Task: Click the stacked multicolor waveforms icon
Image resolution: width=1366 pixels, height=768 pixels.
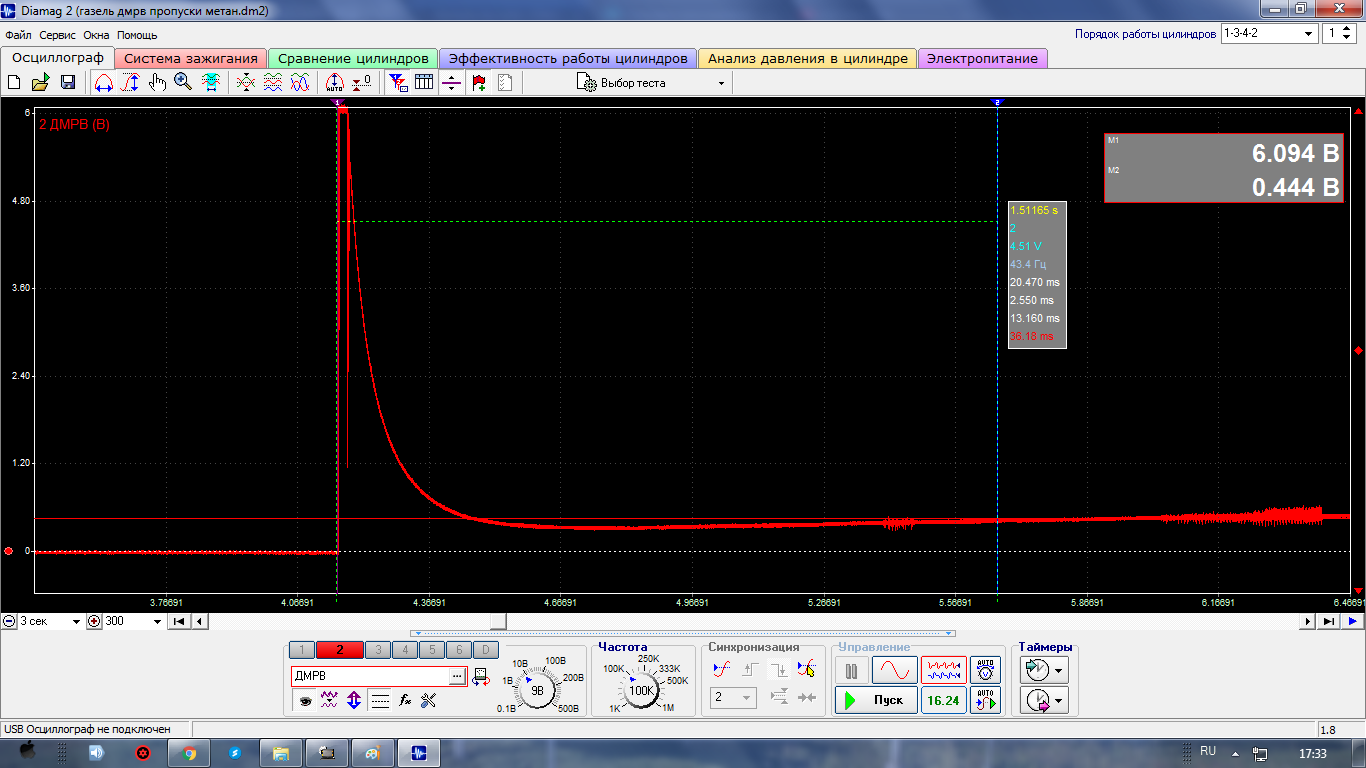Action: [x=272, y=83]
